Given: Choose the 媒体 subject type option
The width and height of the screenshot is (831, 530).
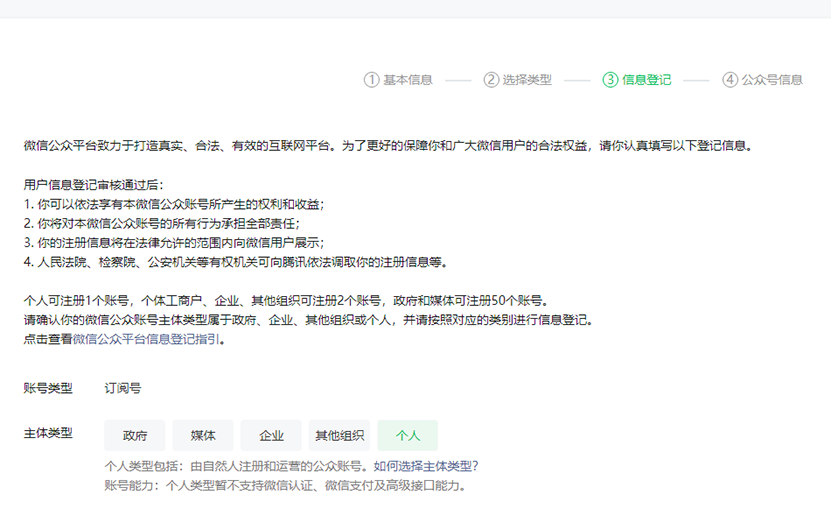Looking at the screenshot, I should pos(203,436).
